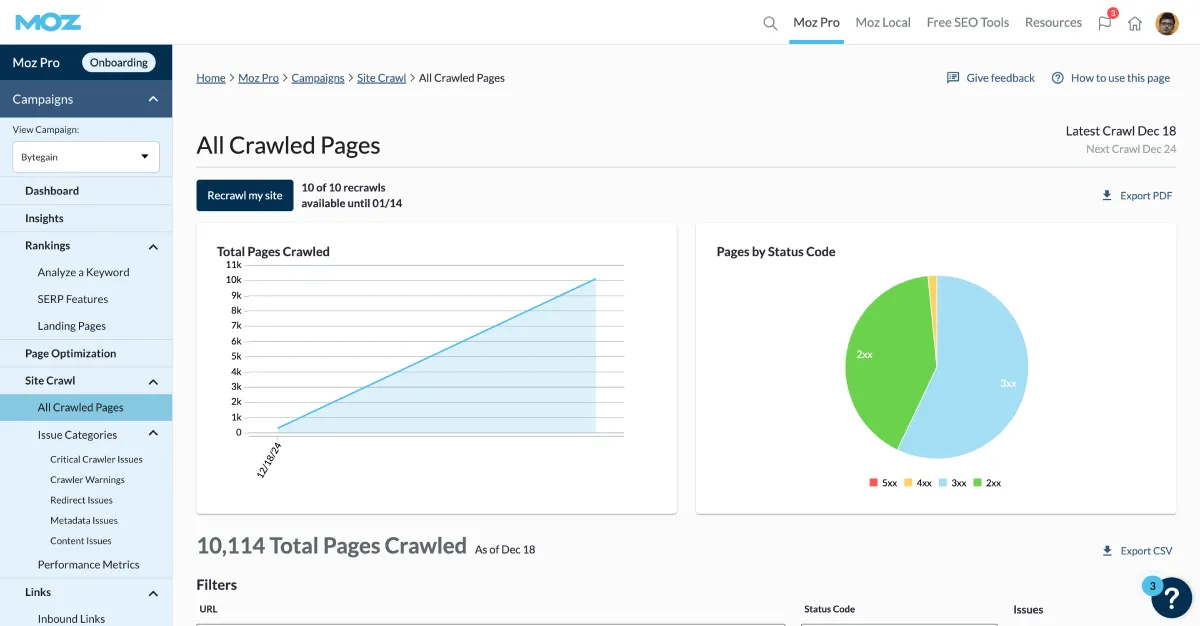Toggle the 4xx series in the pie legend

[x=916, y=482]
